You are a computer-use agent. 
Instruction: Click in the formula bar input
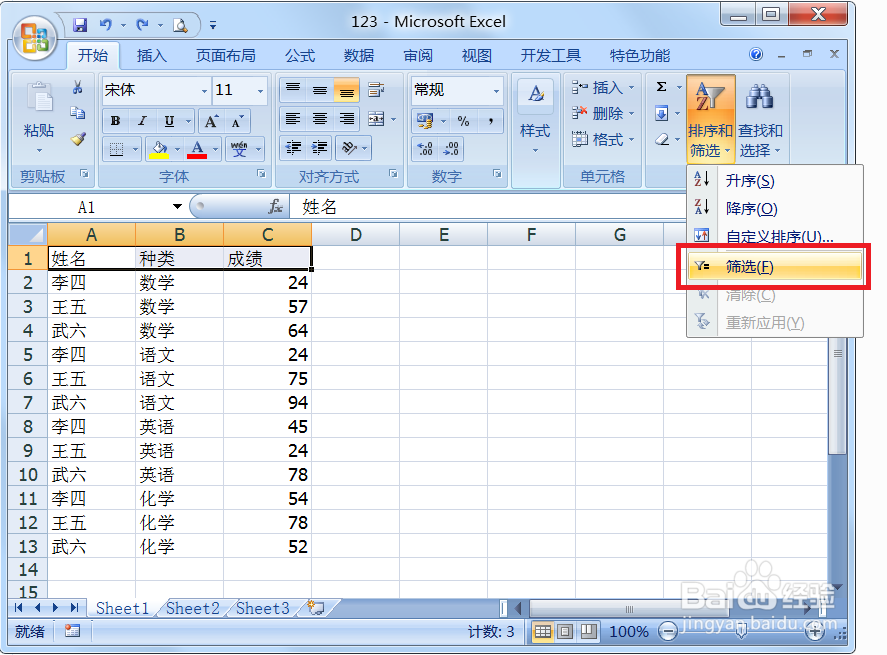486,207
